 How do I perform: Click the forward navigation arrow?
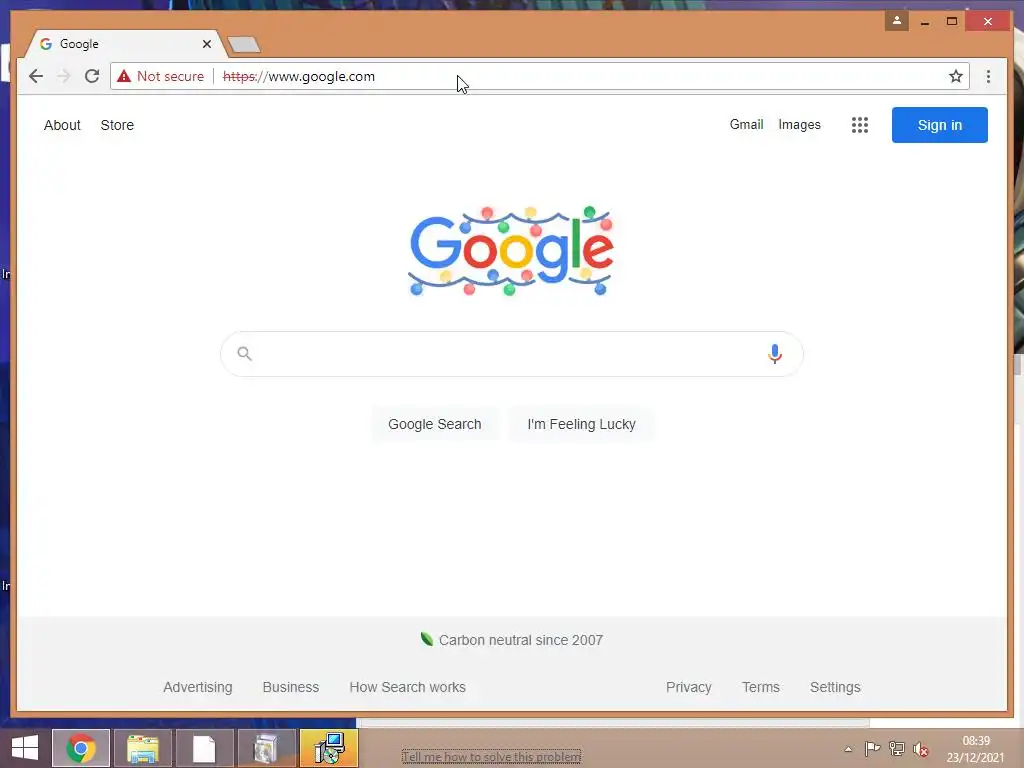(63, 76)
